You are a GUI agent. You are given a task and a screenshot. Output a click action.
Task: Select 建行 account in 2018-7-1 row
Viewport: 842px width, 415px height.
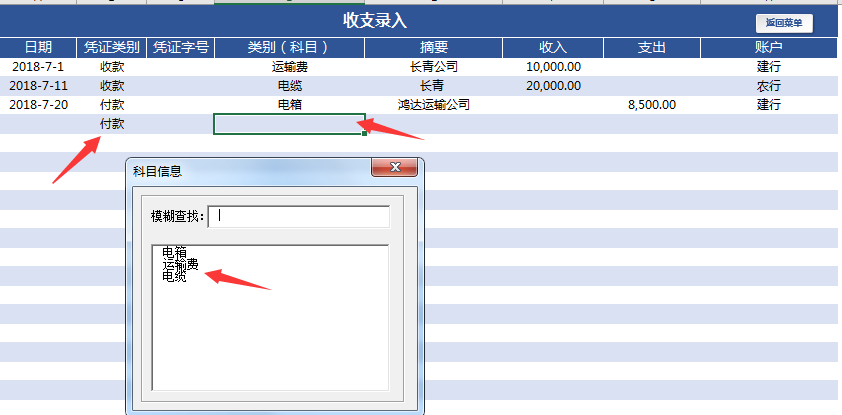(x=768, y=67)
